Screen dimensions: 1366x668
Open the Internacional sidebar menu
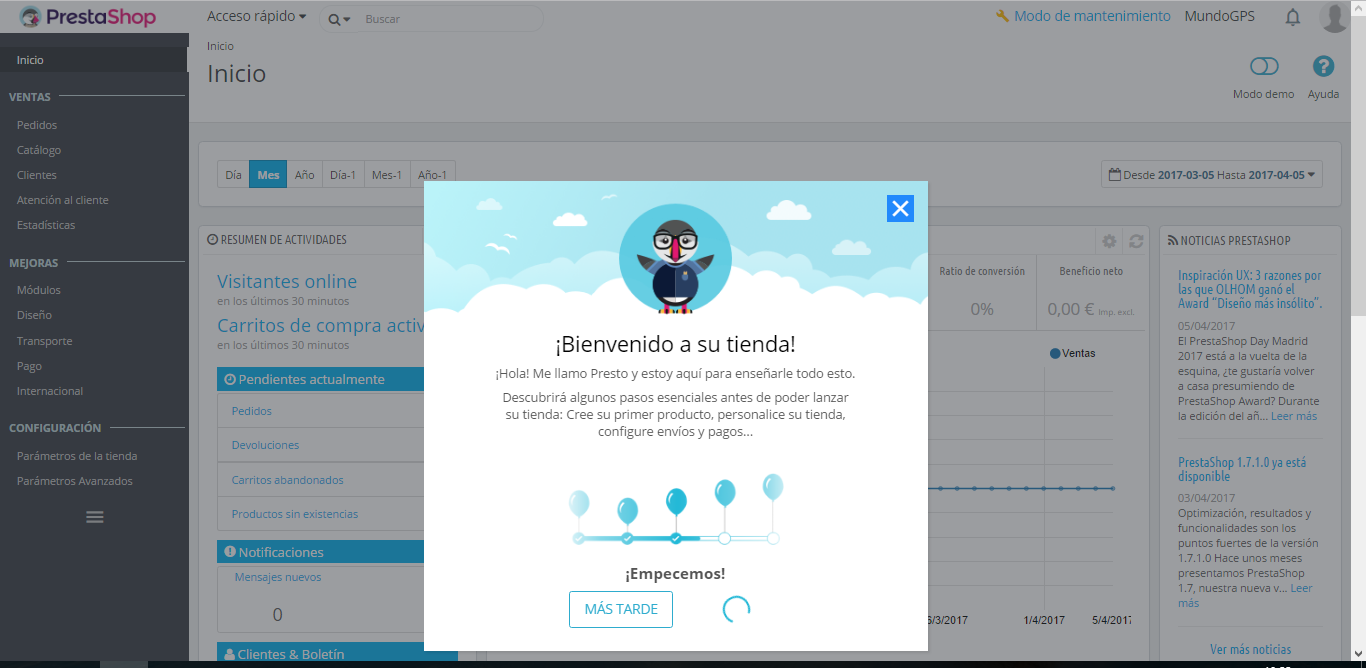50,391
